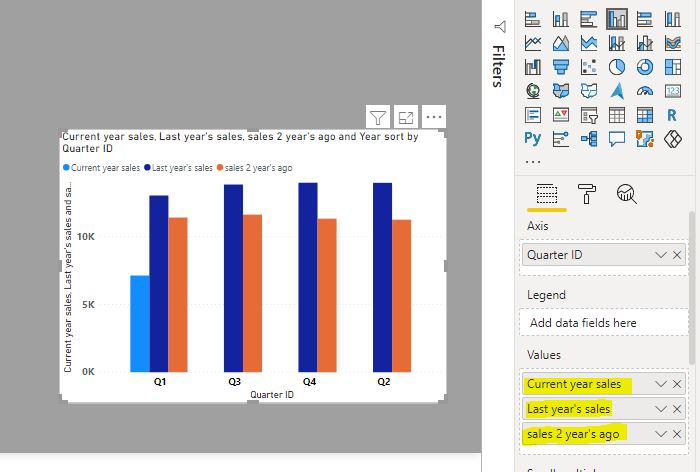This screenshot has height=472, width=700.
Task: Select the Line chart visual
Action: [x=533, y=43]
